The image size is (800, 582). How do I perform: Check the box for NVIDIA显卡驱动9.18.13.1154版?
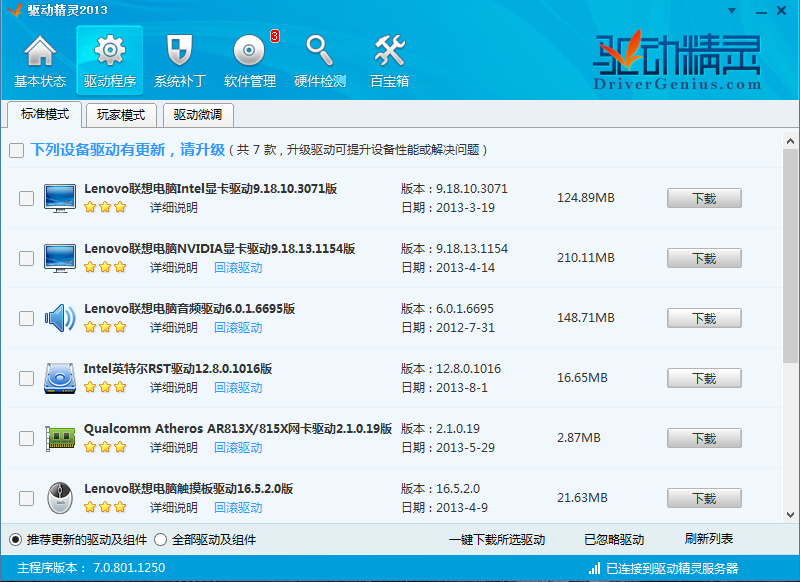pos(27,258)
